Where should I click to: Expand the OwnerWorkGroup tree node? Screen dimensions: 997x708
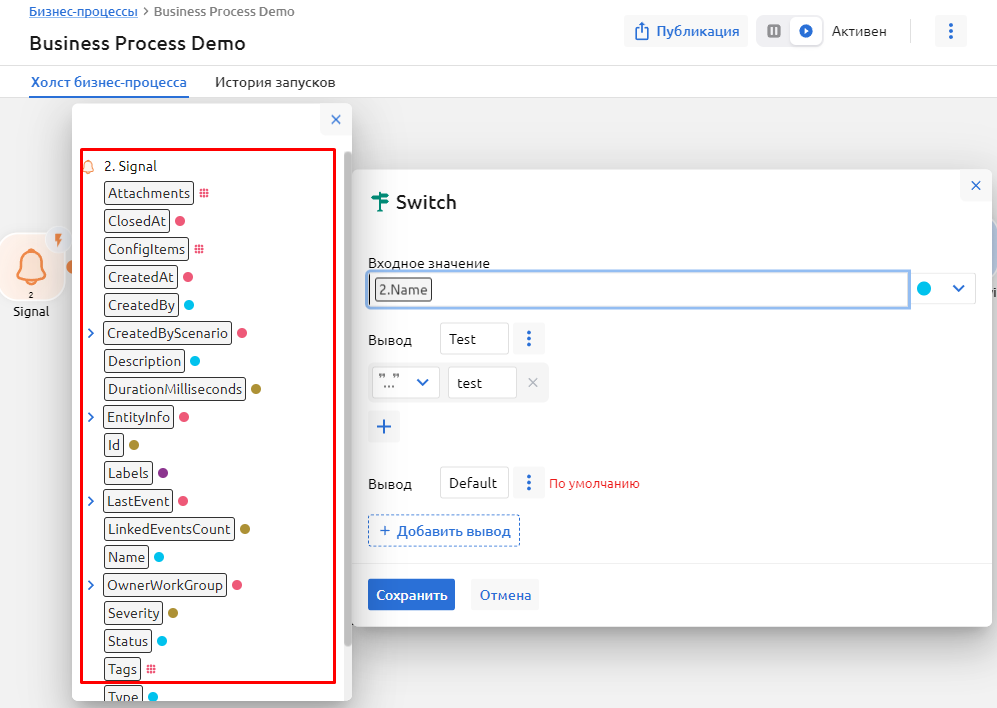(91, 585)
